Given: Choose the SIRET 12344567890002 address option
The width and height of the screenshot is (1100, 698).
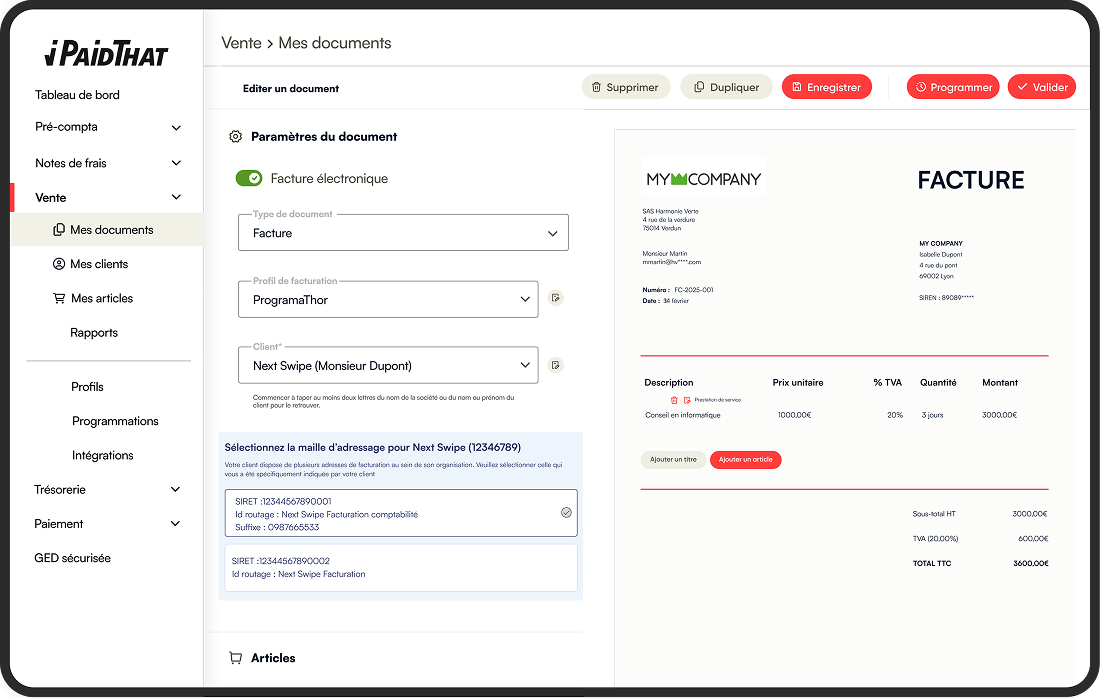Looking at the screenshot, I should click(x=399, y=568).
